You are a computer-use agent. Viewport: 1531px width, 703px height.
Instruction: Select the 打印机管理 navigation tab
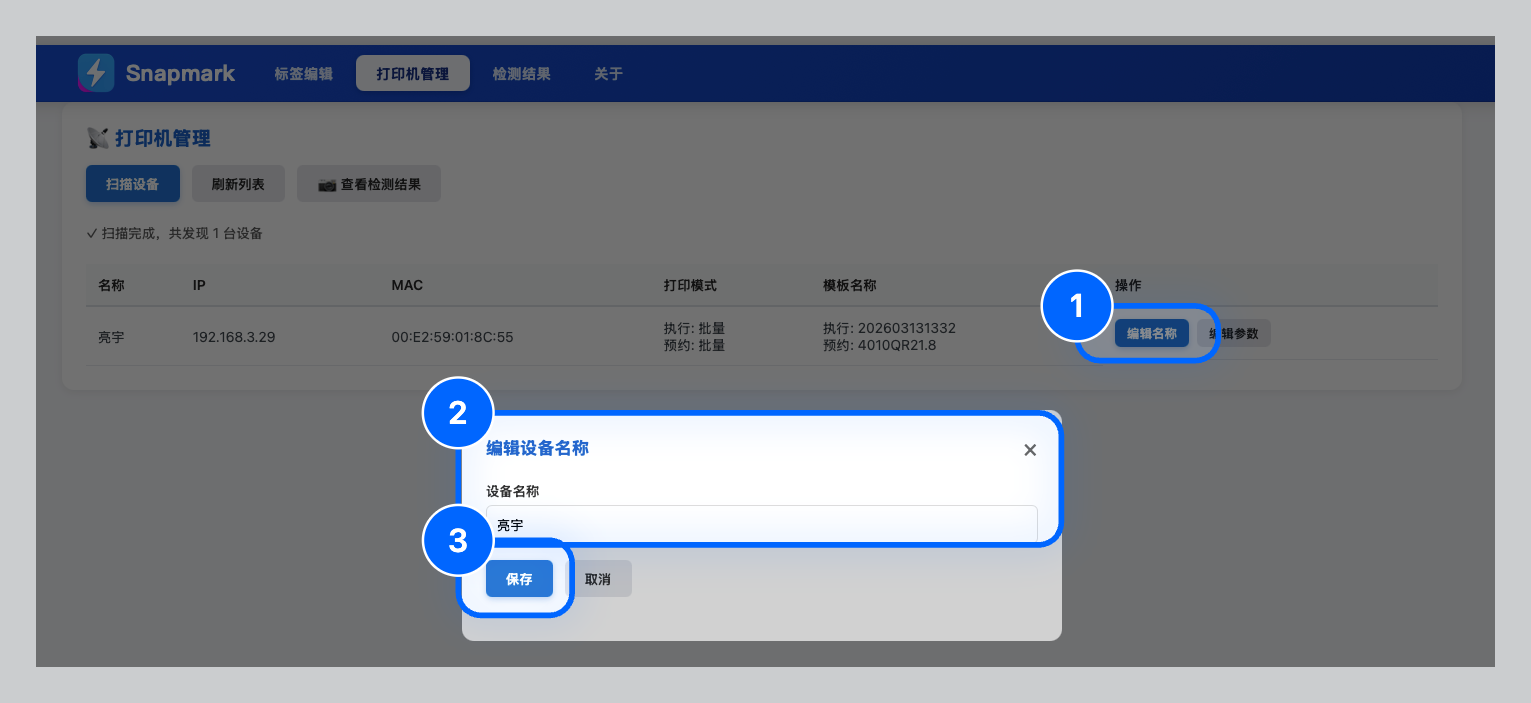(412, 73)
